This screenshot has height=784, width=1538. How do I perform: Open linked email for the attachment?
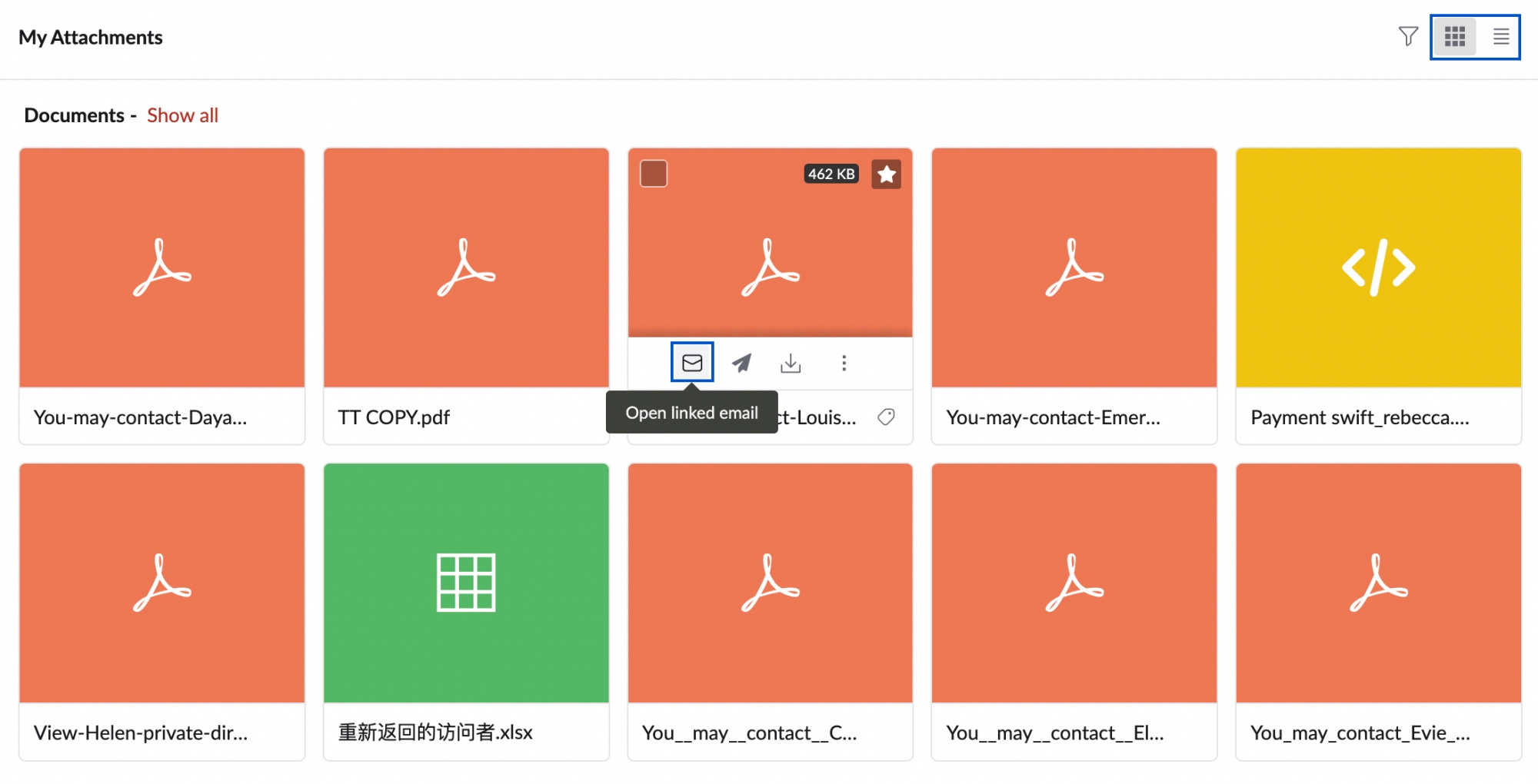click(x=692, y=362)
